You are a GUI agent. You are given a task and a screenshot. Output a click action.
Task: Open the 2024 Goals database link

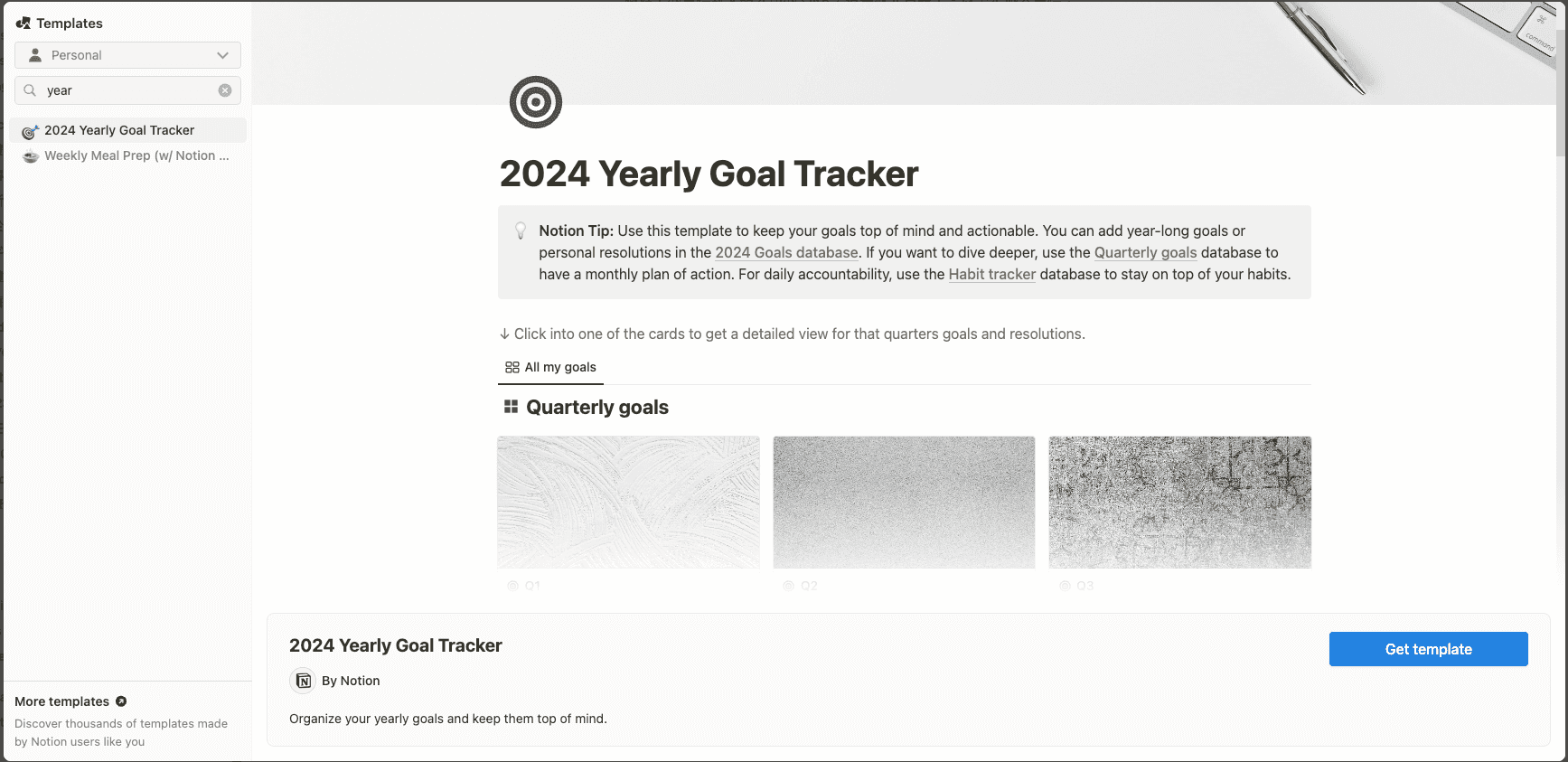click(x=786, y=253)
